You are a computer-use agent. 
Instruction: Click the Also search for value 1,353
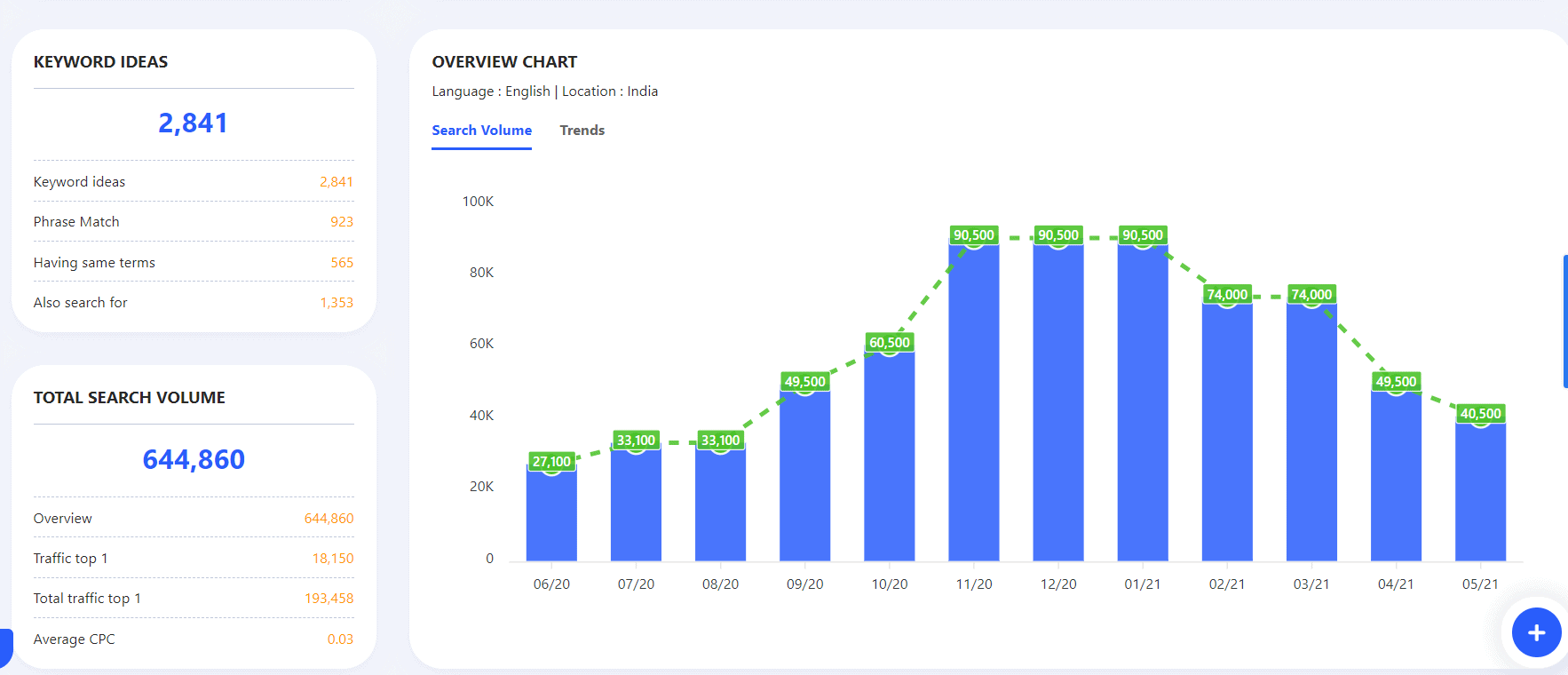337,303
